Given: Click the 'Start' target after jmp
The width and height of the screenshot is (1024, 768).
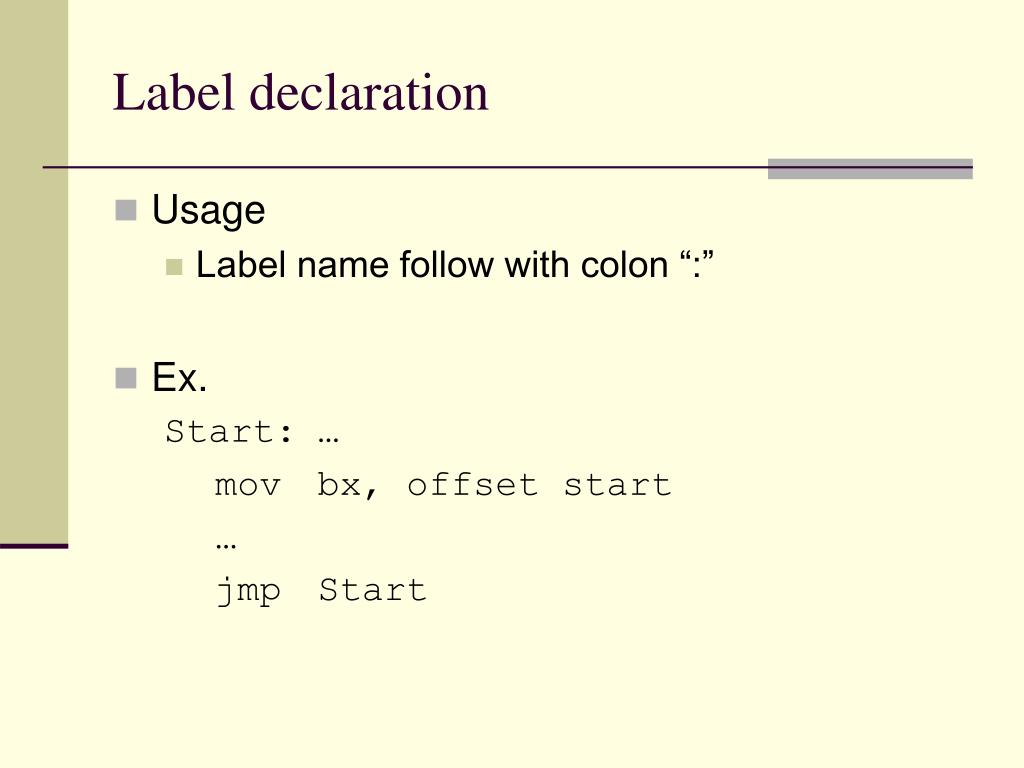Looking at the screenshot, I should pyautogui.click(x=372, y=590).
